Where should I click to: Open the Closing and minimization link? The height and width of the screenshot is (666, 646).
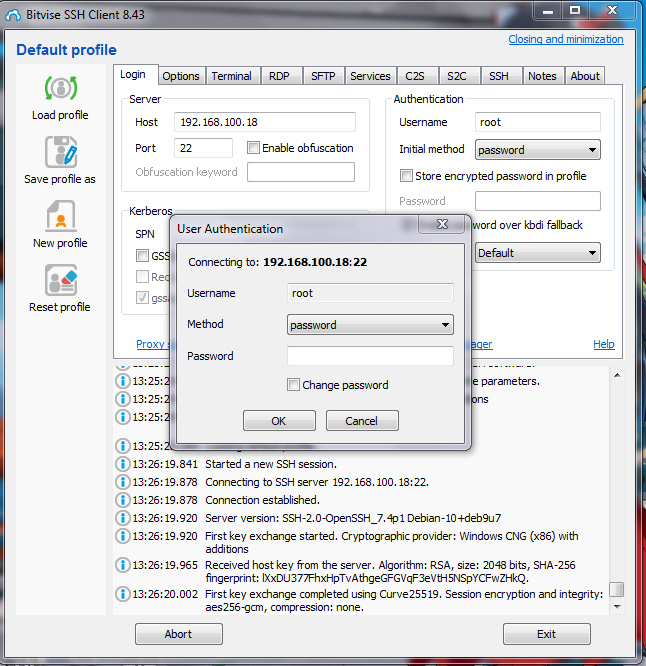(x=566, y=39)
